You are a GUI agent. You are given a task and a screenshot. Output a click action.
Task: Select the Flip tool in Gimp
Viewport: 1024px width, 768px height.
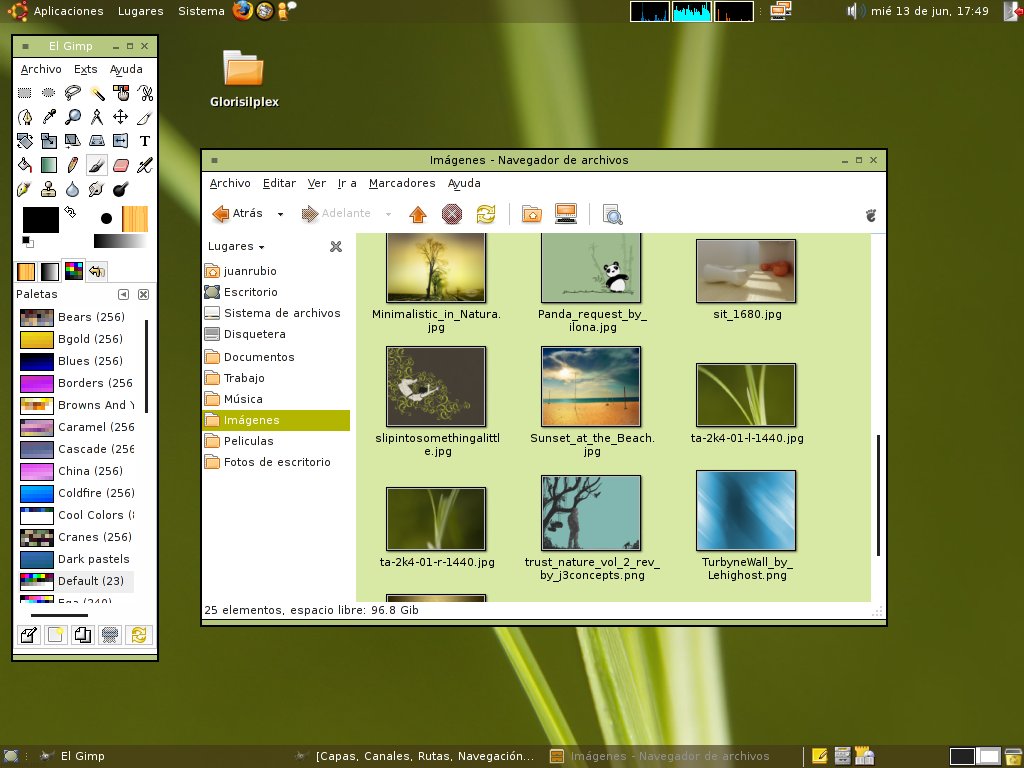(x=121, y=141)
